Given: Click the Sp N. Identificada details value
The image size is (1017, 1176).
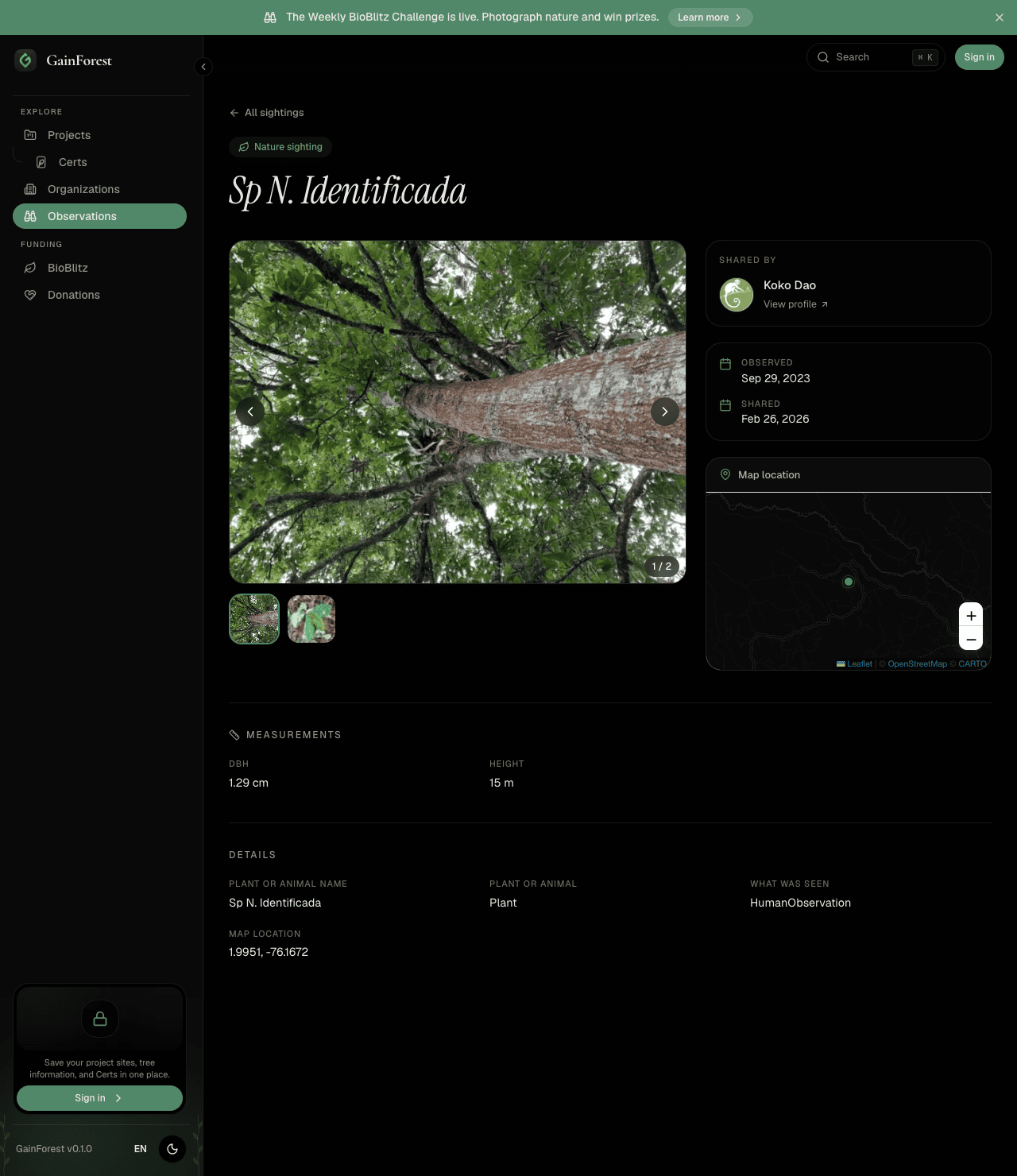Looking at the screenshot, I should click(x=275, y=903).
